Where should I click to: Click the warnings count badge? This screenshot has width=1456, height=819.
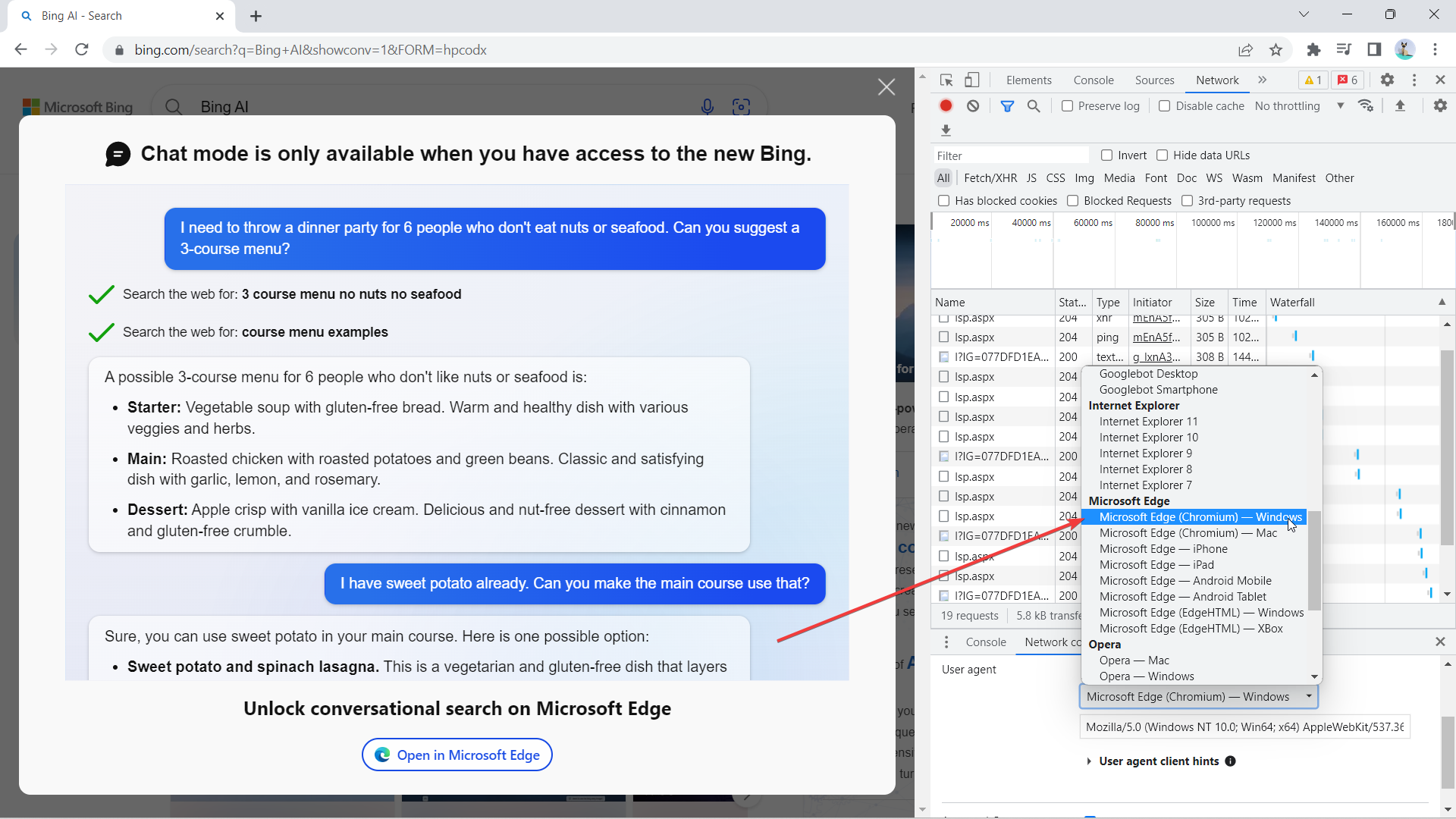pos(1313,80)
